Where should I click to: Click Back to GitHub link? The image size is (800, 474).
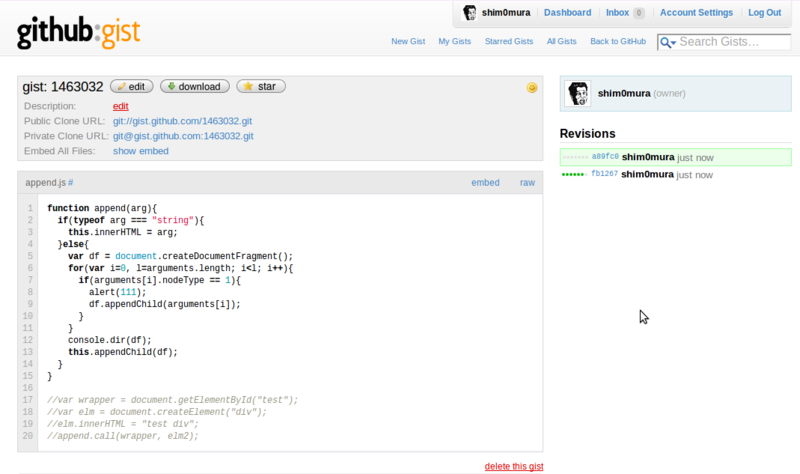click(x=618, y=41)
